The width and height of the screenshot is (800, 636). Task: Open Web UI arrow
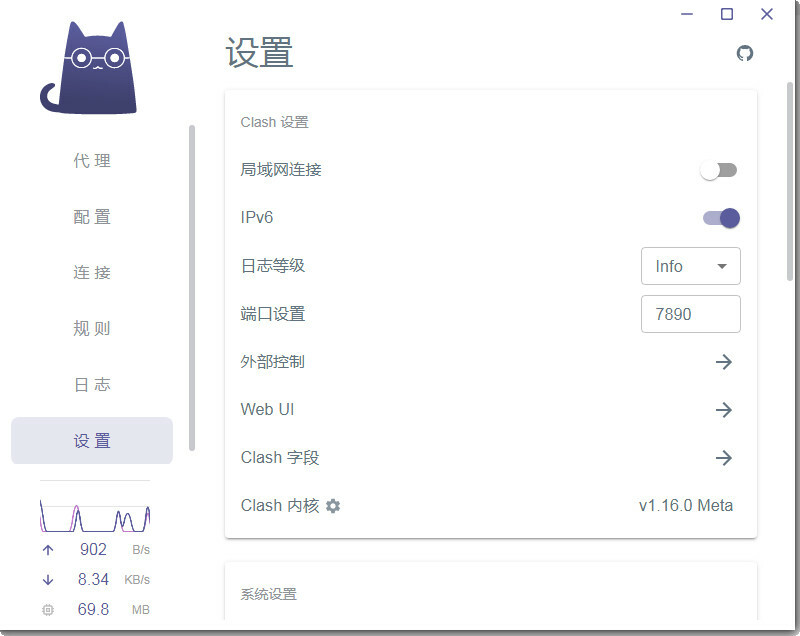tap(723, 410)
